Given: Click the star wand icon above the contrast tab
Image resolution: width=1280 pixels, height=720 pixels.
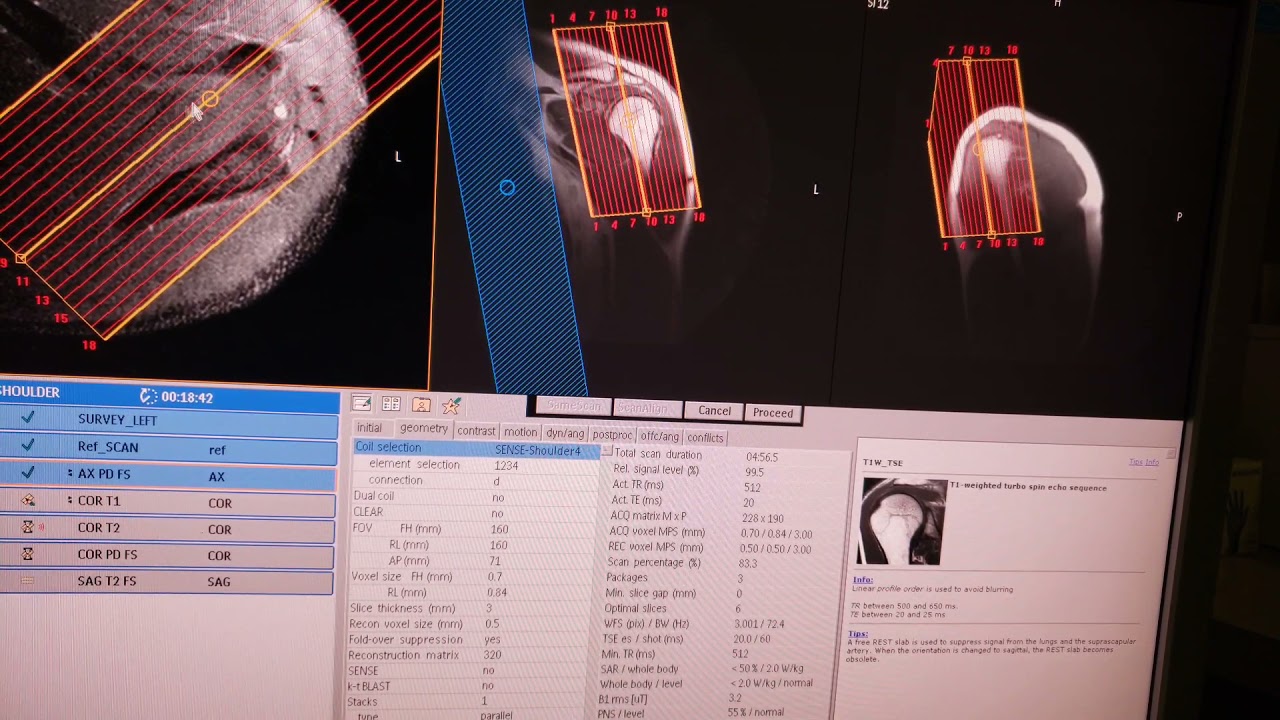Looking at the screenshot, I should 451,405.
